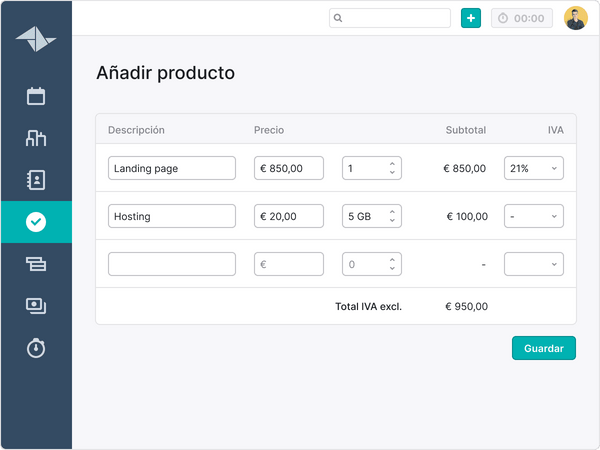Viewport: 600px width, 450px height.
Task: Start the 00:00 timer in the header
Action: pyautogui.click(x=521, y=18)
